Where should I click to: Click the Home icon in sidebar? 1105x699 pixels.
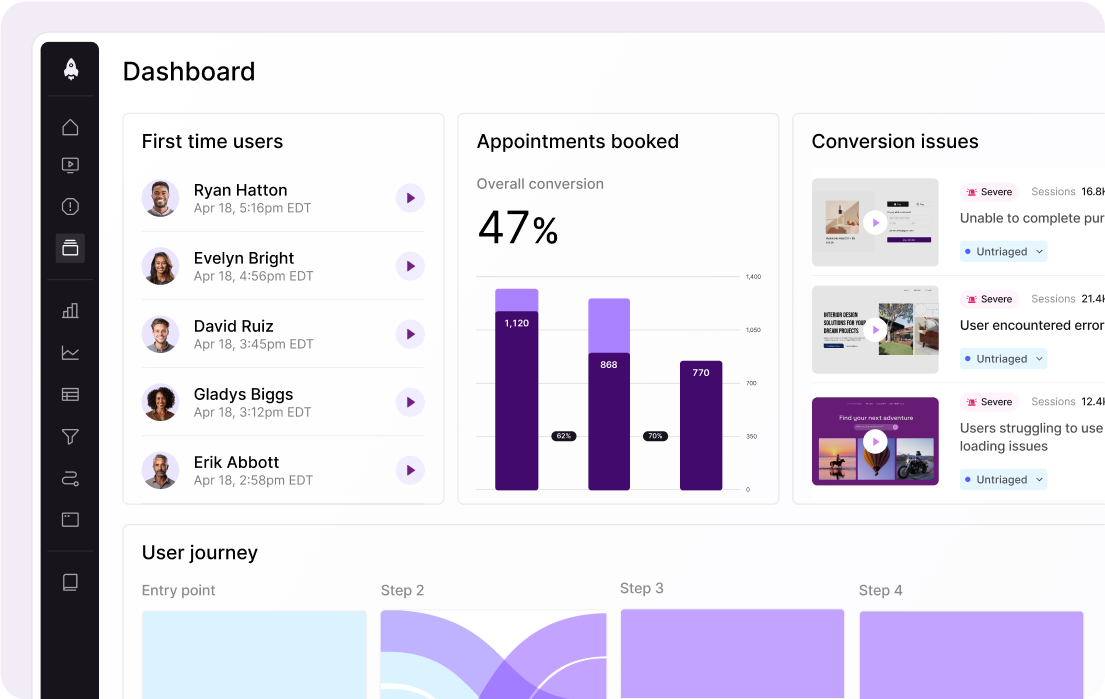point(70,127)
